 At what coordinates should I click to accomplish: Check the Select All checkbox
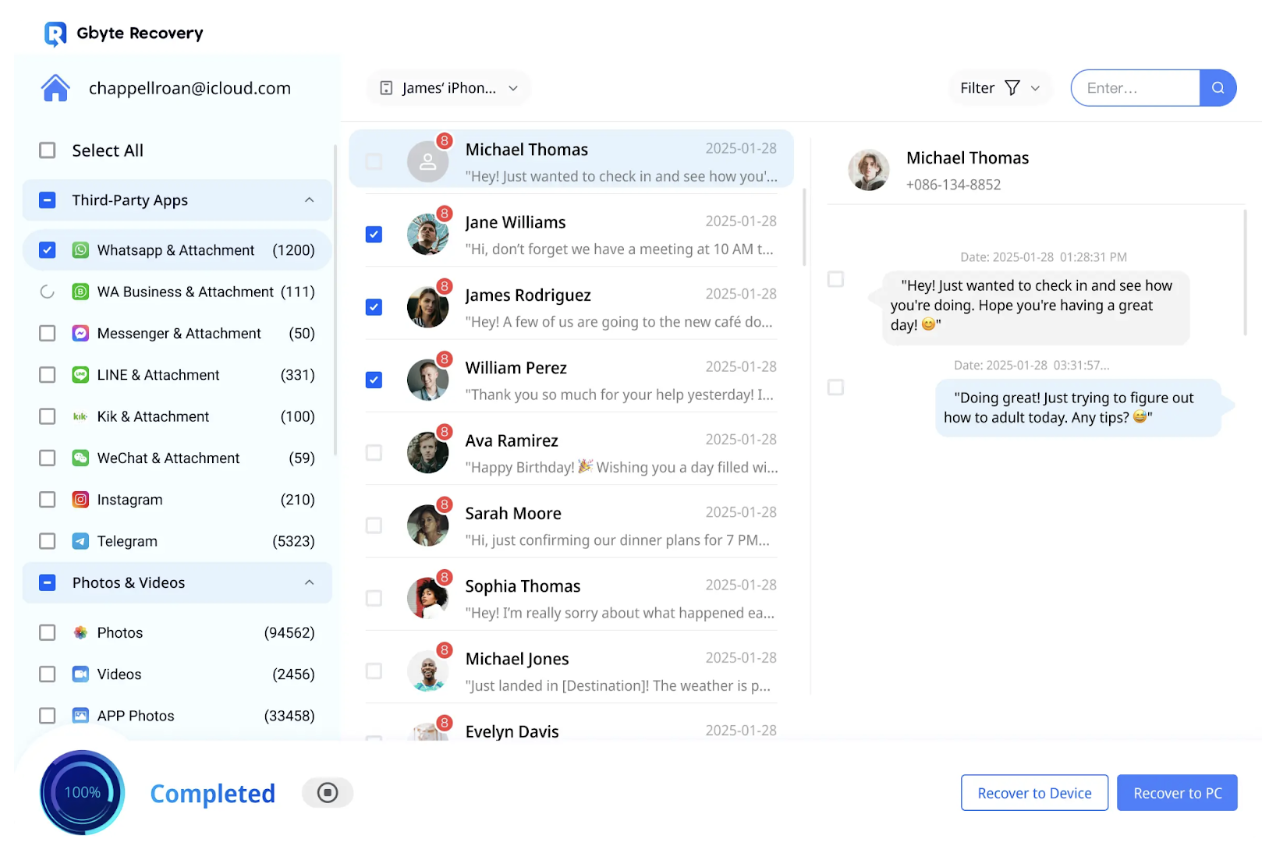[x=47, y=151]
